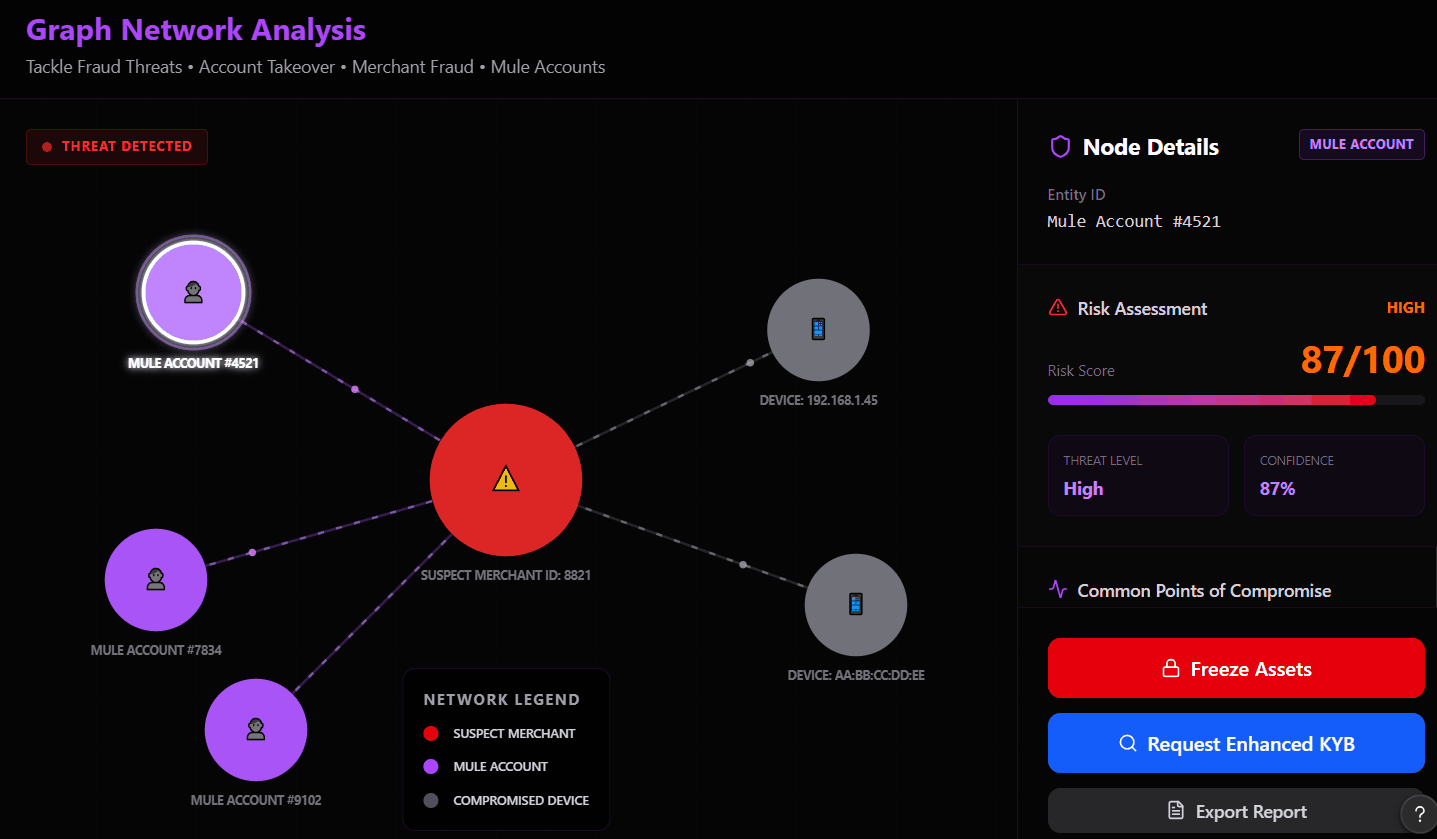
Task: Click the Confidence 87% card
Action: tap(1334, 475)
